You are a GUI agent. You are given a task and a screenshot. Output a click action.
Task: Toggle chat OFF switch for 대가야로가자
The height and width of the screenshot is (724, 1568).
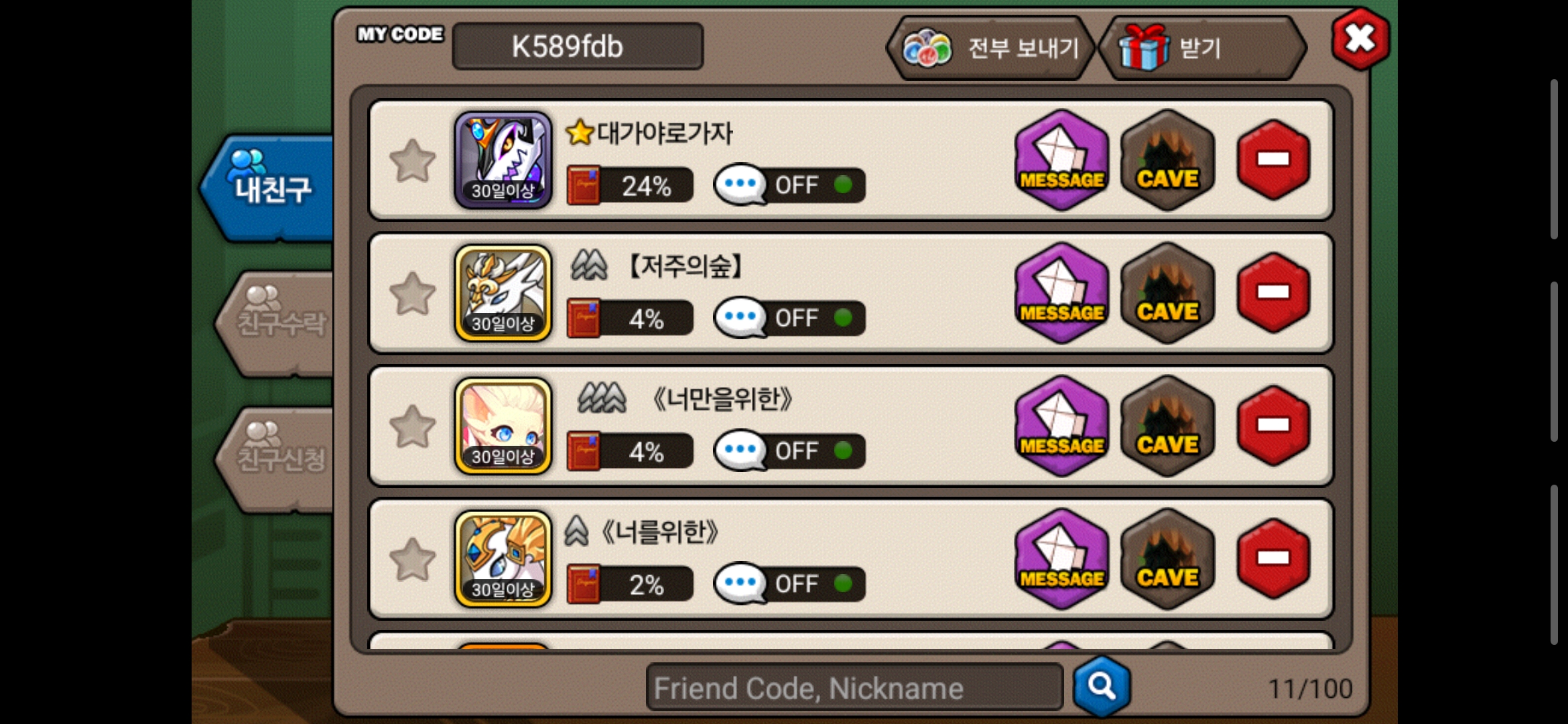[790, 184]
